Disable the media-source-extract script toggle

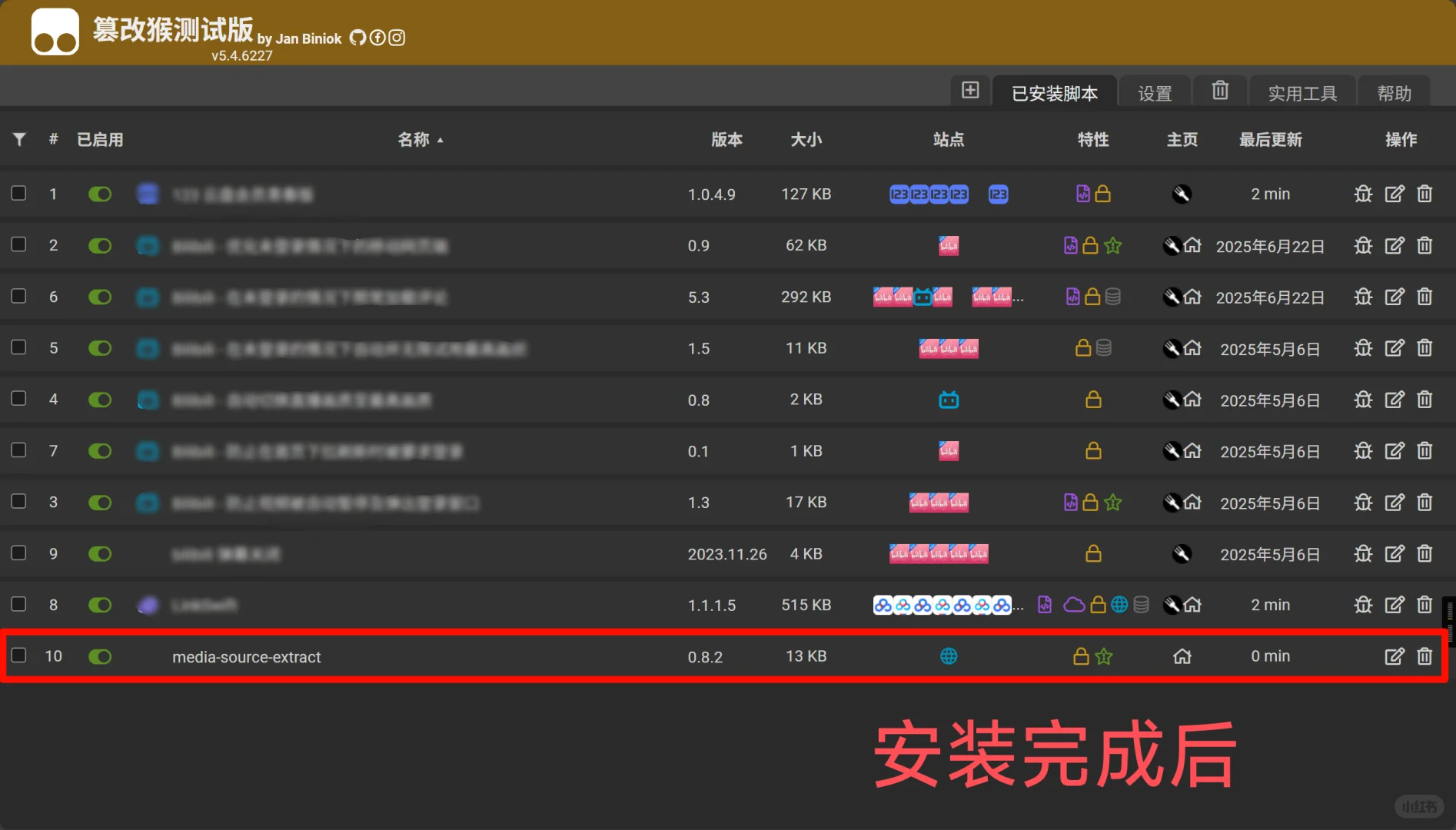(x=100, y=656)
